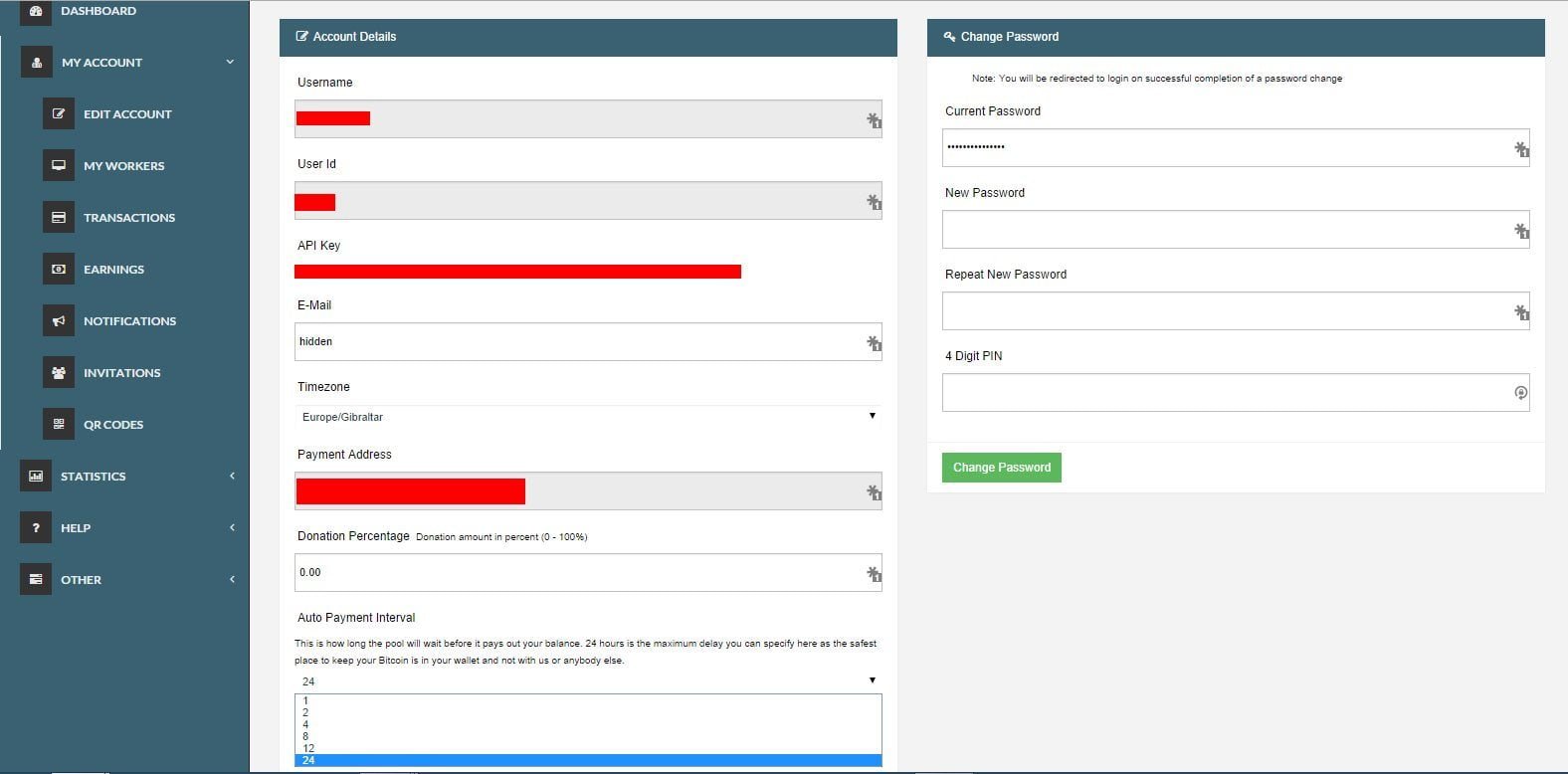Click the Statistics chart icon

coord(36,476)
